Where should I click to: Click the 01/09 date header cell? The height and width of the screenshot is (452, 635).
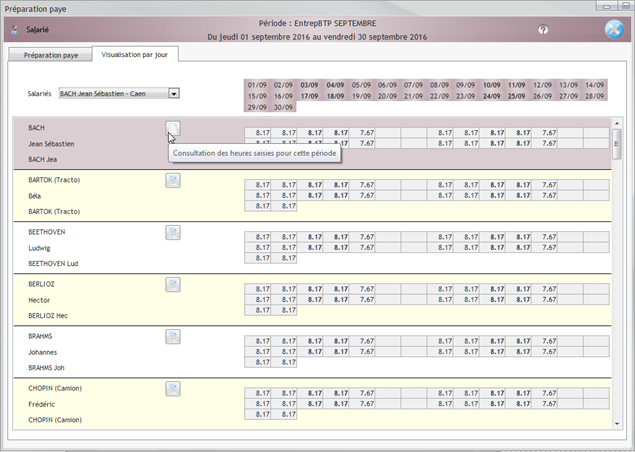(257, 85)
